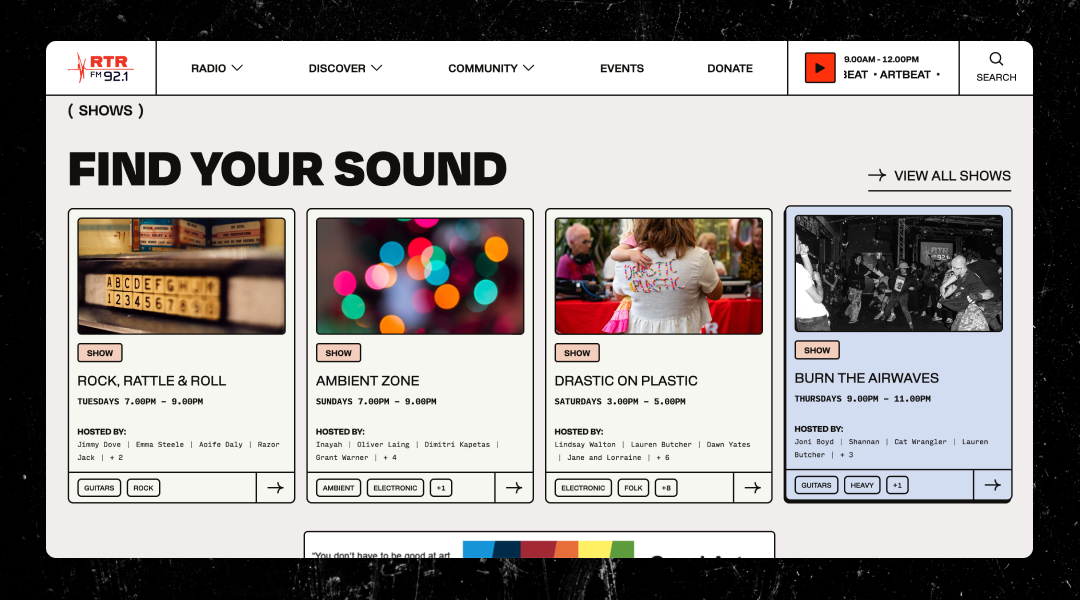Open the black-and-white Burn the Airwaves photo
Image resolution: width=1080 pixels, height=600 pixels.
pyautogui.click(x=898, y=273)
